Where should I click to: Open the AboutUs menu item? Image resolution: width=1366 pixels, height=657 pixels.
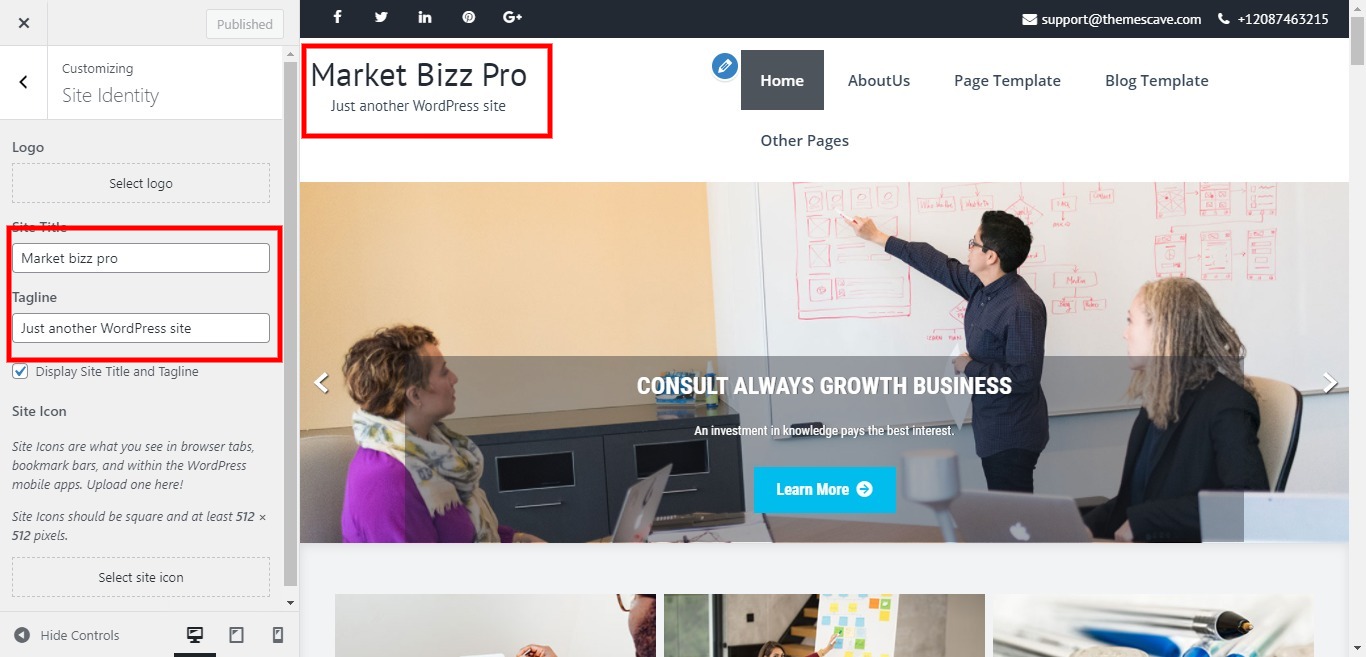coord(879,80)
